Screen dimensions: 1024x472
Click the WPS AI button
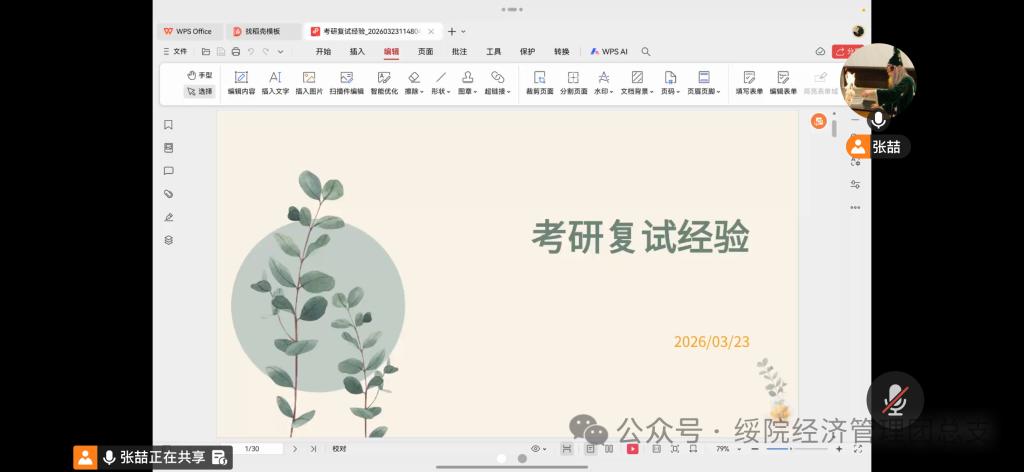(x=609, y=51)
